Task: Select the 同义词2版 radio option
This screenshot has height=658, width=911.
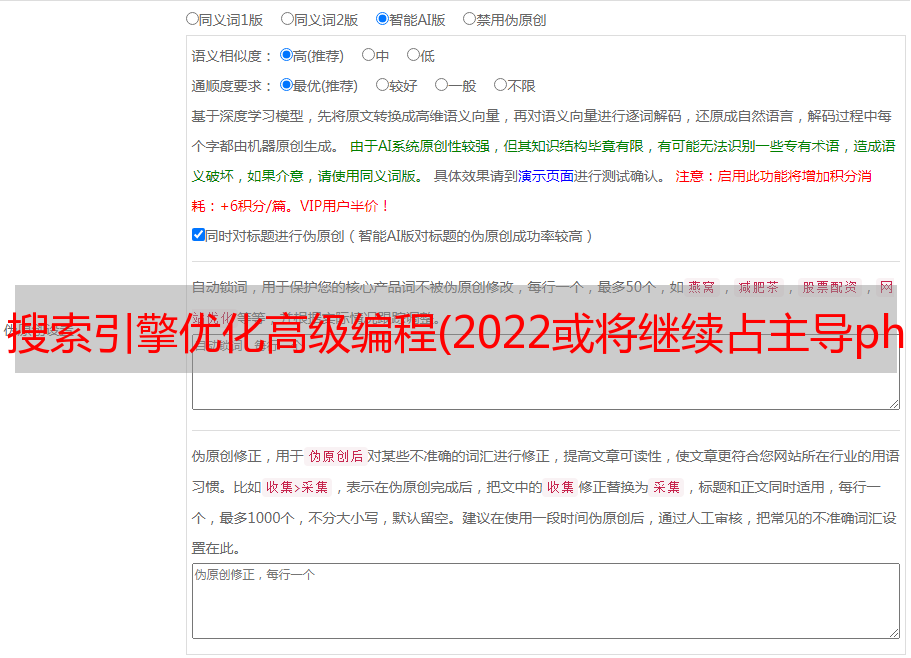Action: (287, 19)
